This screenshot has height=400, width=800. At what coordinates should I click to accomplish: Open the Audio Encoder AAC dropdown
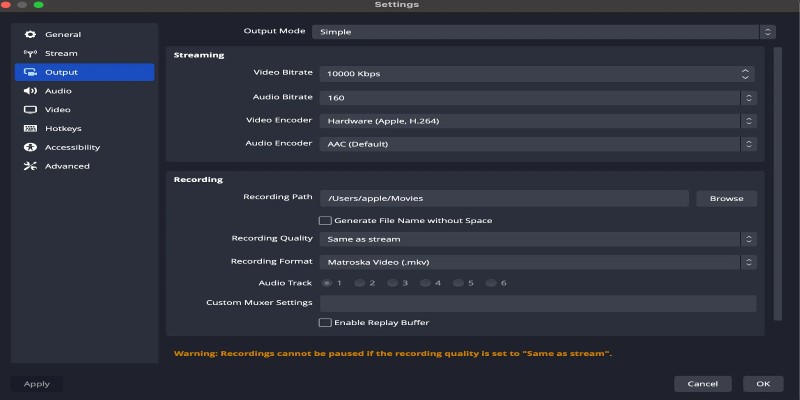(538, 144)
